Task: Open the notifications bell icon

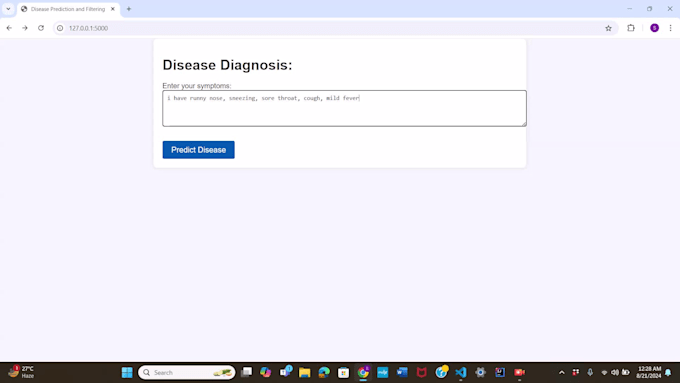Action: (x=668, y=372)
